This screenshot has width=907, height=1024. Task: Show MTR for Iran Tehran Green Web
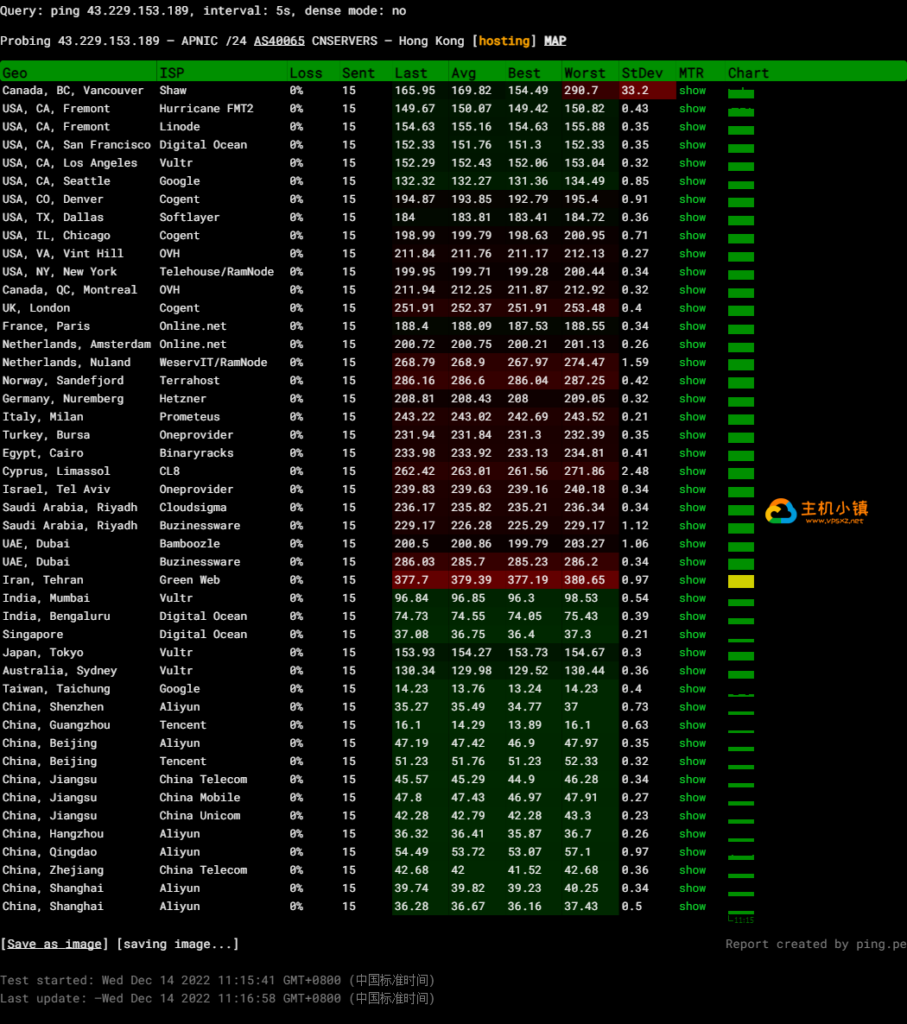click(x=692, y=580)
